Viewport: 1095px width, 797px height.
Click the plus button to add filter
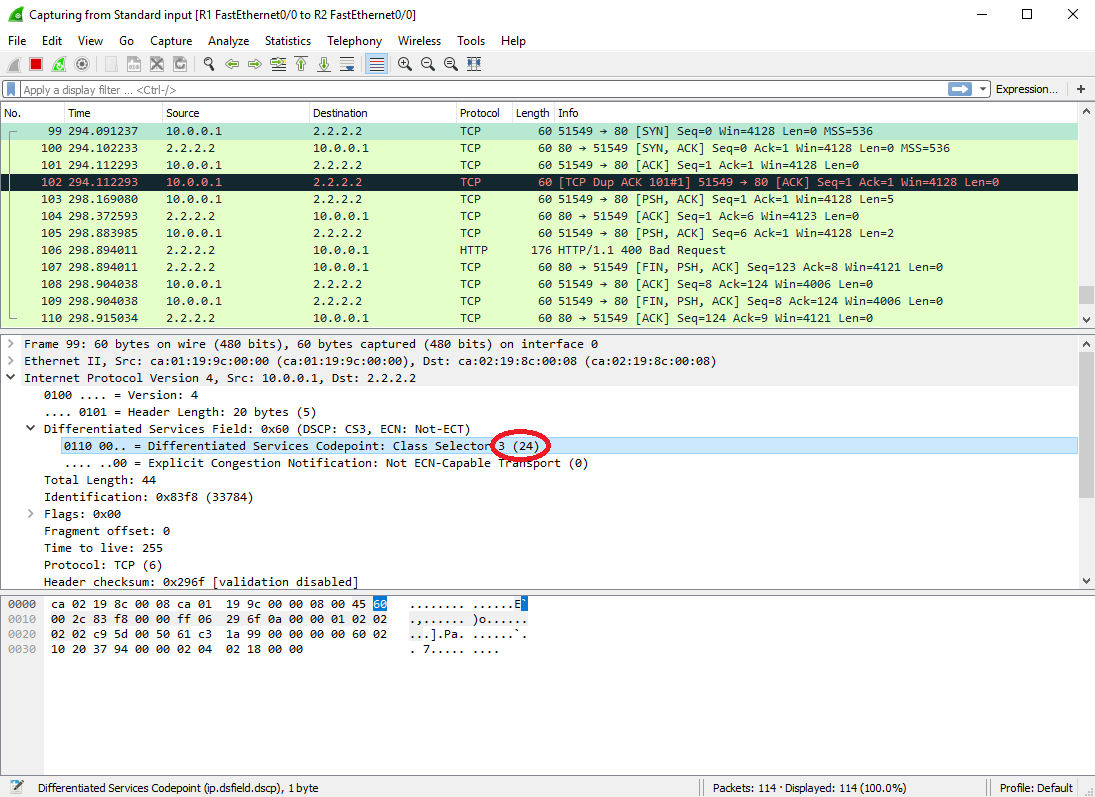[x=1081, y=89]
